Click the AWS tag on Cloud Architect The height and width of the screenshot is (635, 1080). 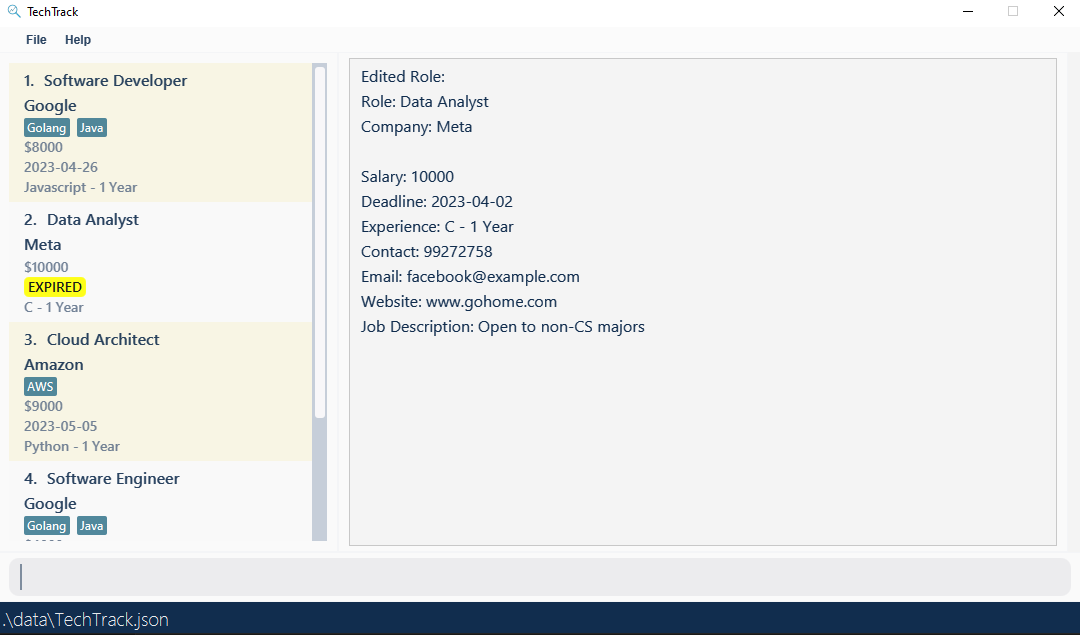40,386
